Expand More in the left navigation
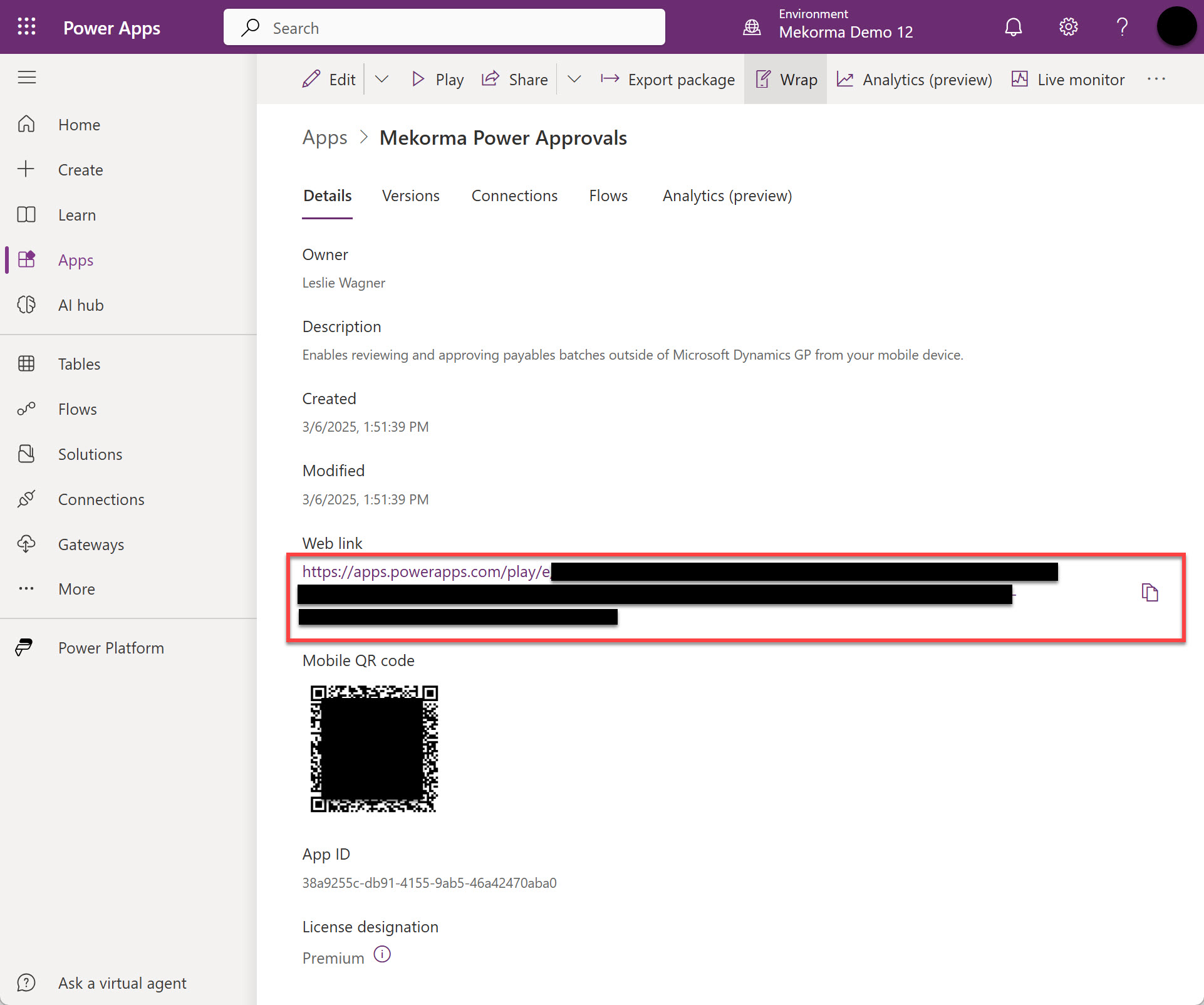1204x1005 pixels. 76,589
